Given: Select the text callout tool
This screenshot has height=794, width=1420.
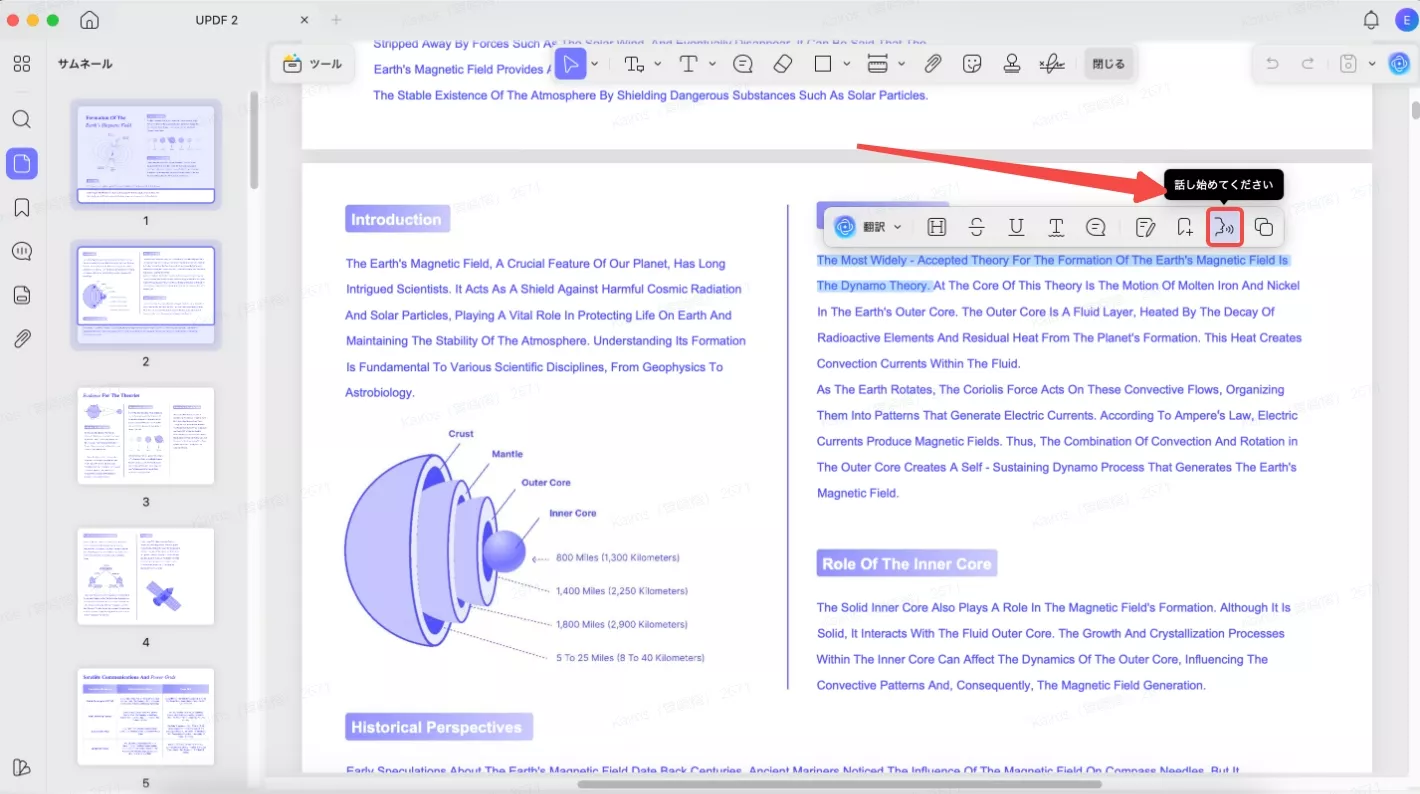Looking at the screenshot, I should click(634, 64).
